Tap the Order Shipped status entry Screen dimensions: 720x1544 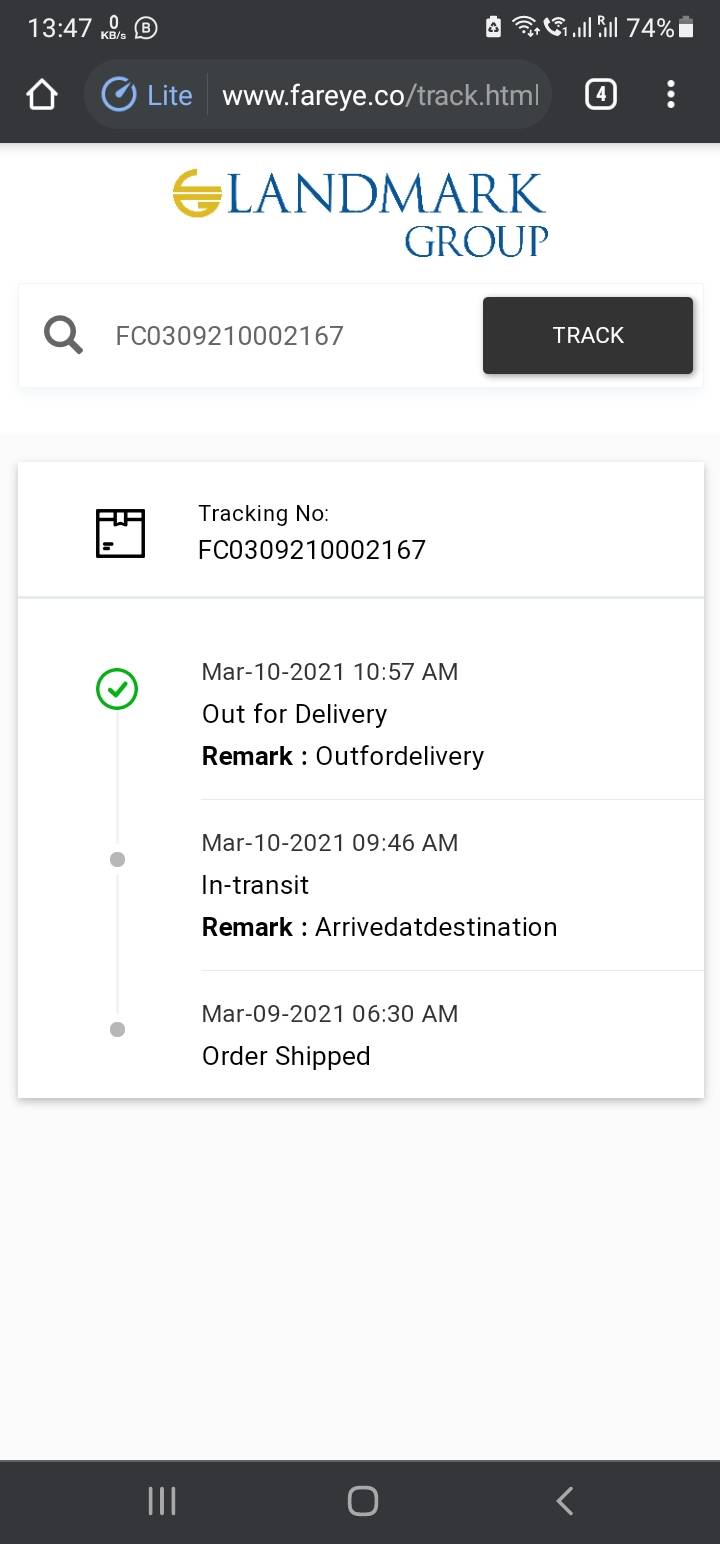(x=286, y=1056)
